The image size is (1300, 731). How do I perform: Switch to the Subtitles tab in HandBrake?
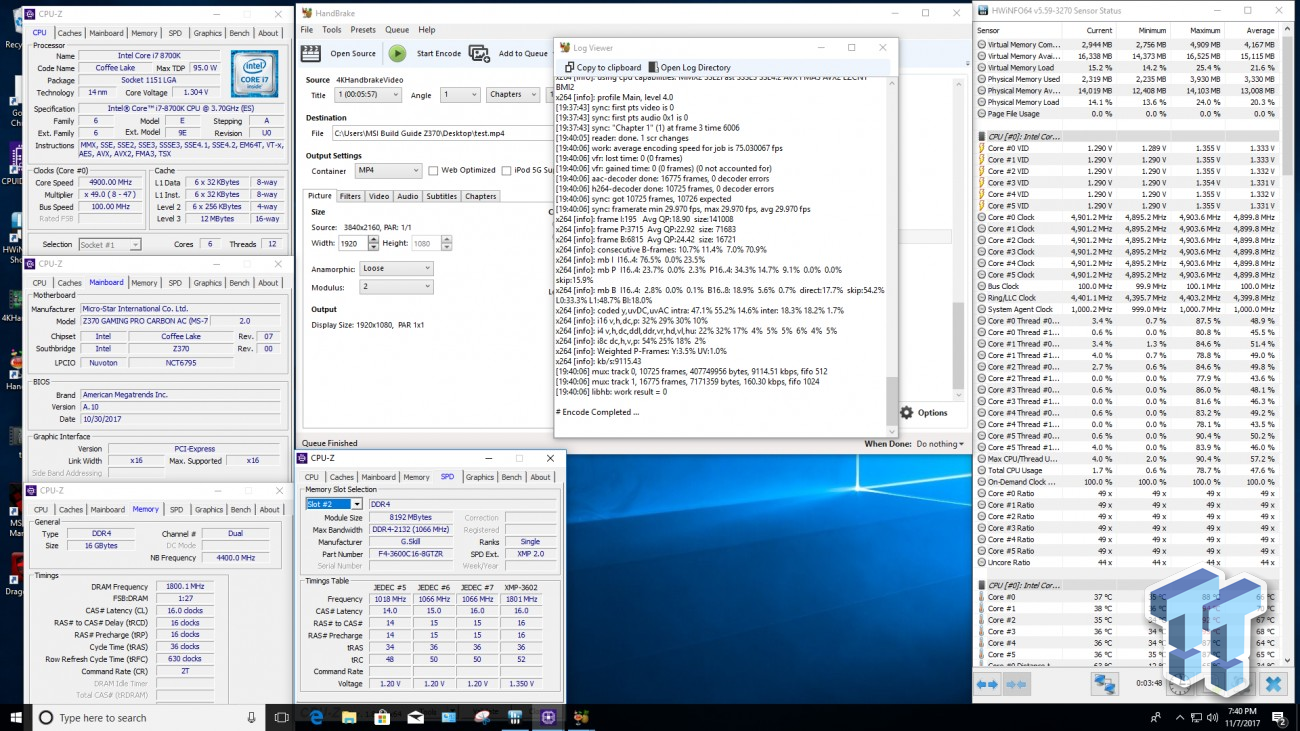(441, 196)
